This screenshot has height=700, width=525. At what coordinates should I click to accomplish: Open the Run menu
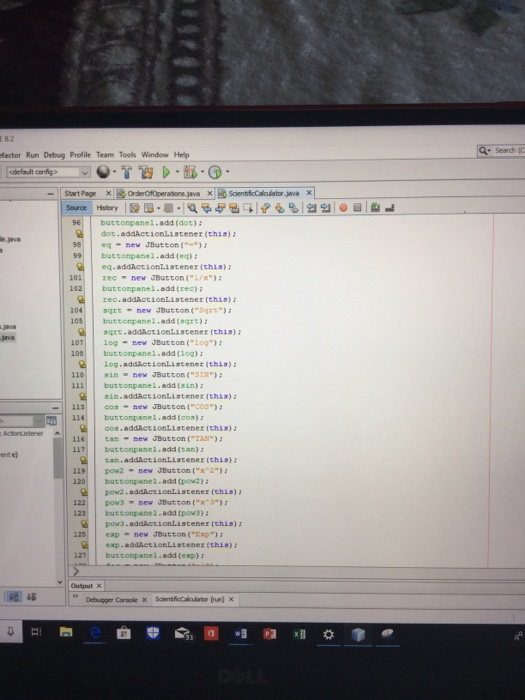[32, 155]
